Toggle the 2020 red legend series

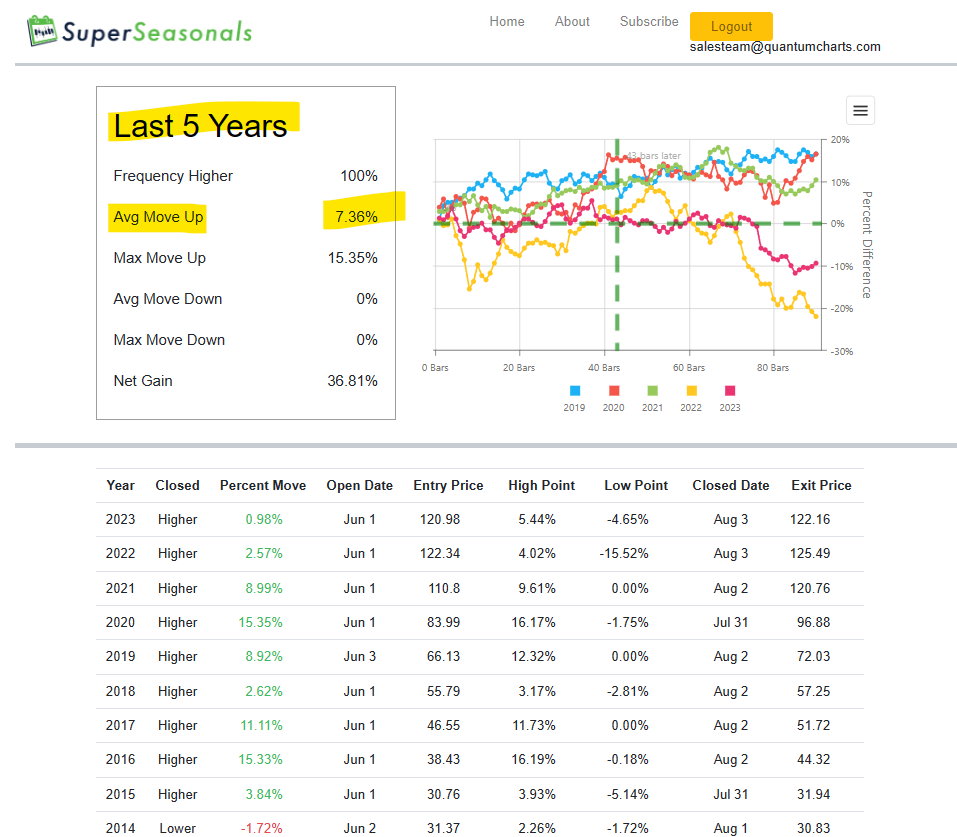pos(613,397)
